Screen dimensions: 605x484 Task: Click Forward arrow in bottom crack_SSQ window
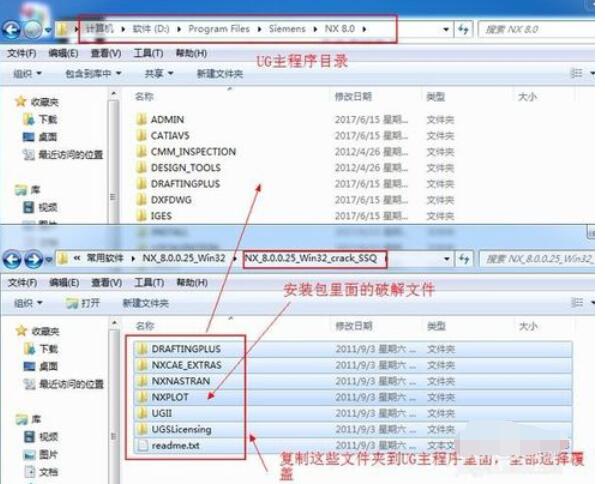(x=34, y=259)
